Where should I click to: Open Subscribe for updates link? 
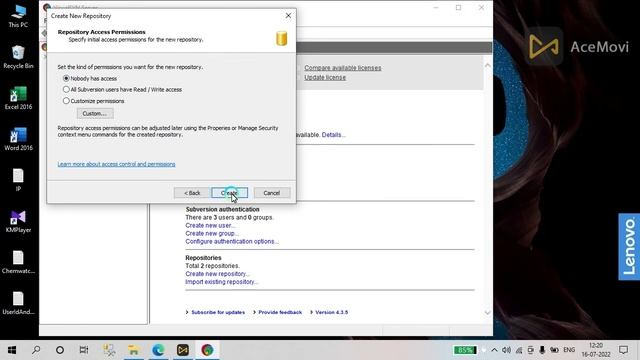pos(218,312)
